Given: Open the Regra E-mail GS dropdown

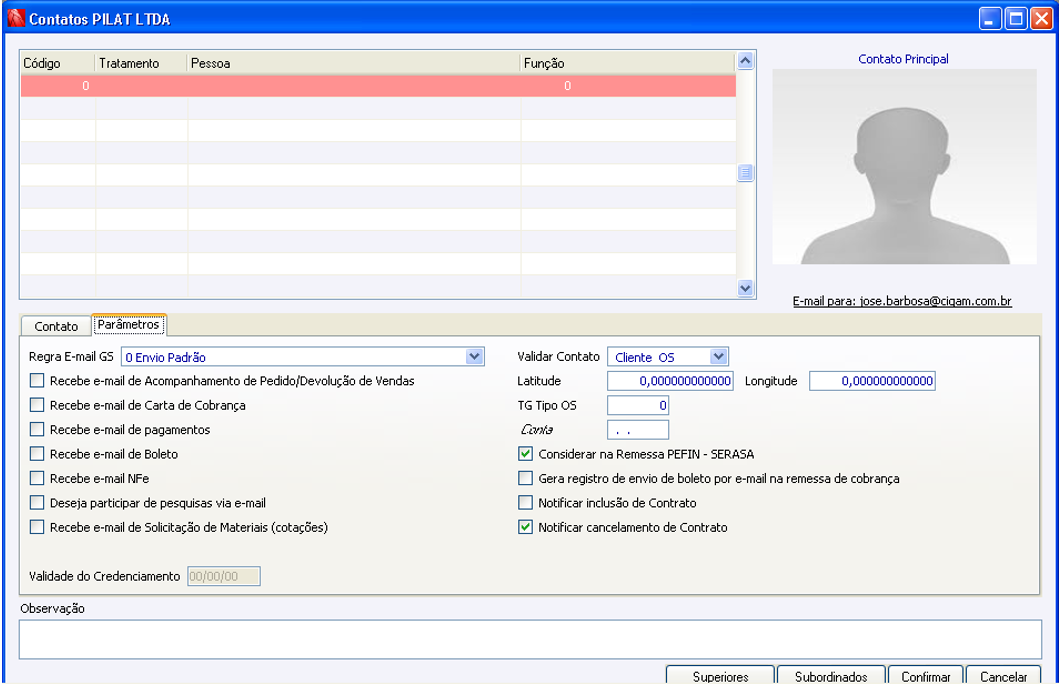Looking at the screenshot, I should click(x=475, y=356).
